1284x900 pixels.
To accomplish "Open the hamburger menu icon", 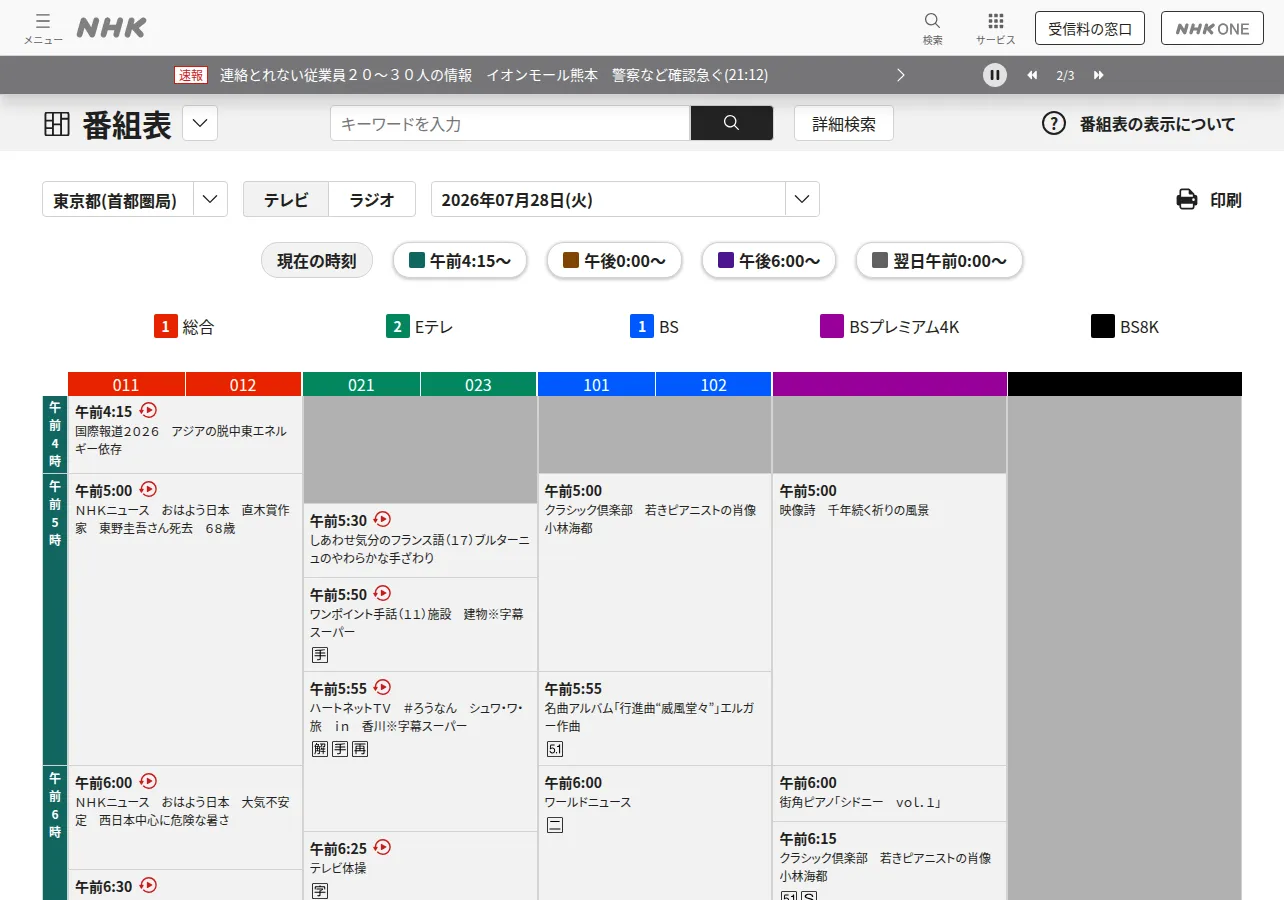I will (43, 21).
